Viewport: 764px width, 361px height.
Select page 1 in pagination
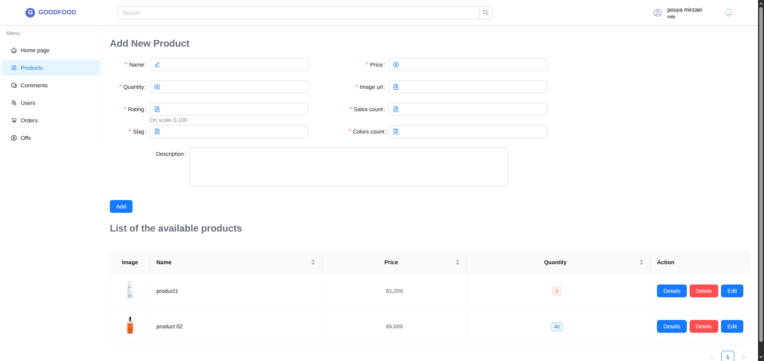[727, 357]
